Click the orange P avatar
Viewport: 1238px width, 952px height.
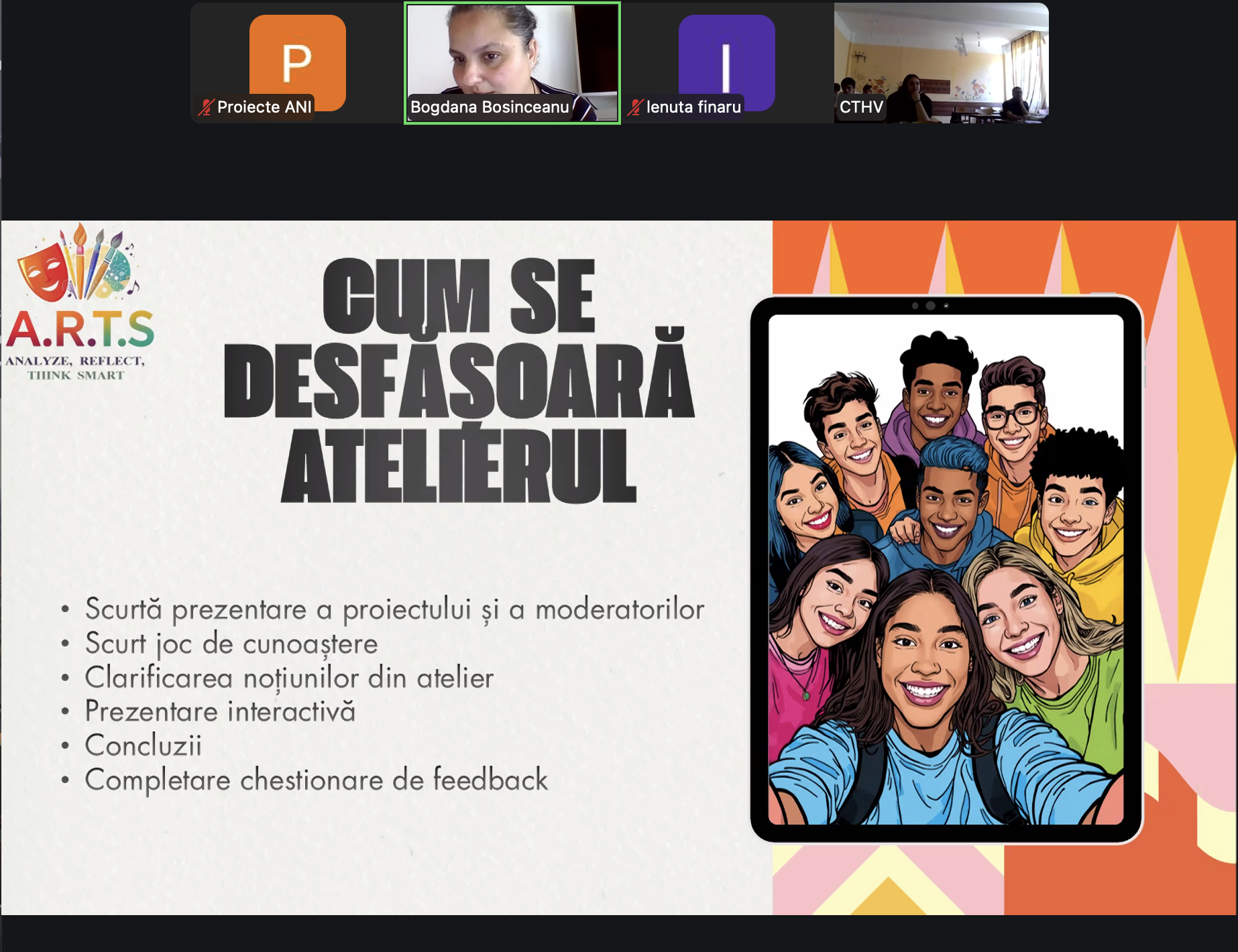coord(298,62)
